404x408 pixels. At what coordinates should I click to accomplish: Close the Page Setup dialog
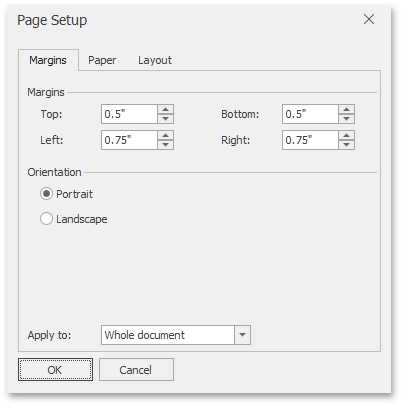point(369,19)
